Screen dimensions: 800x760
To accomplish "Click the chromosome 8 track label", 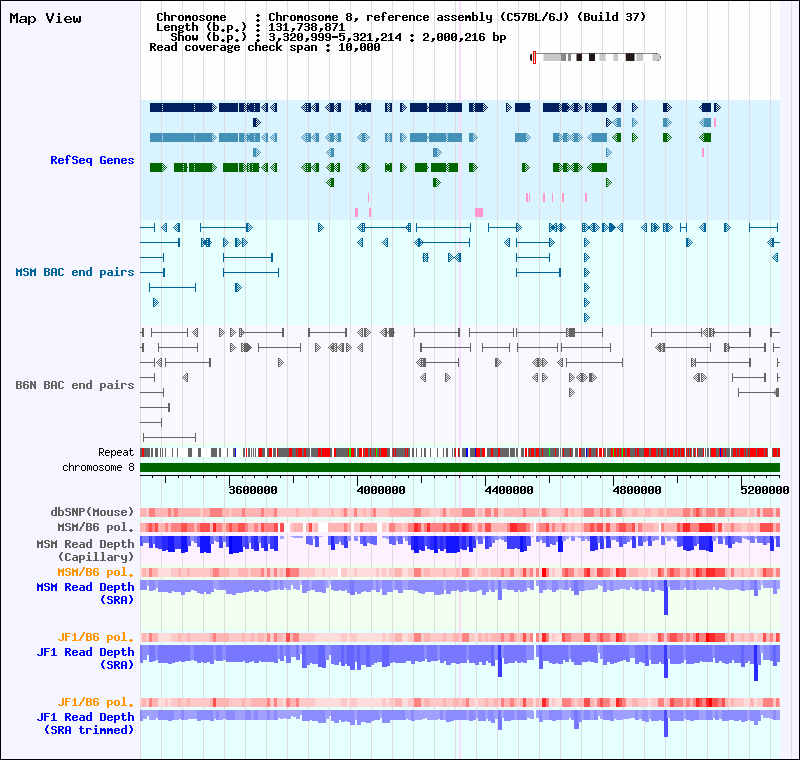I will (x=98, y=468).
